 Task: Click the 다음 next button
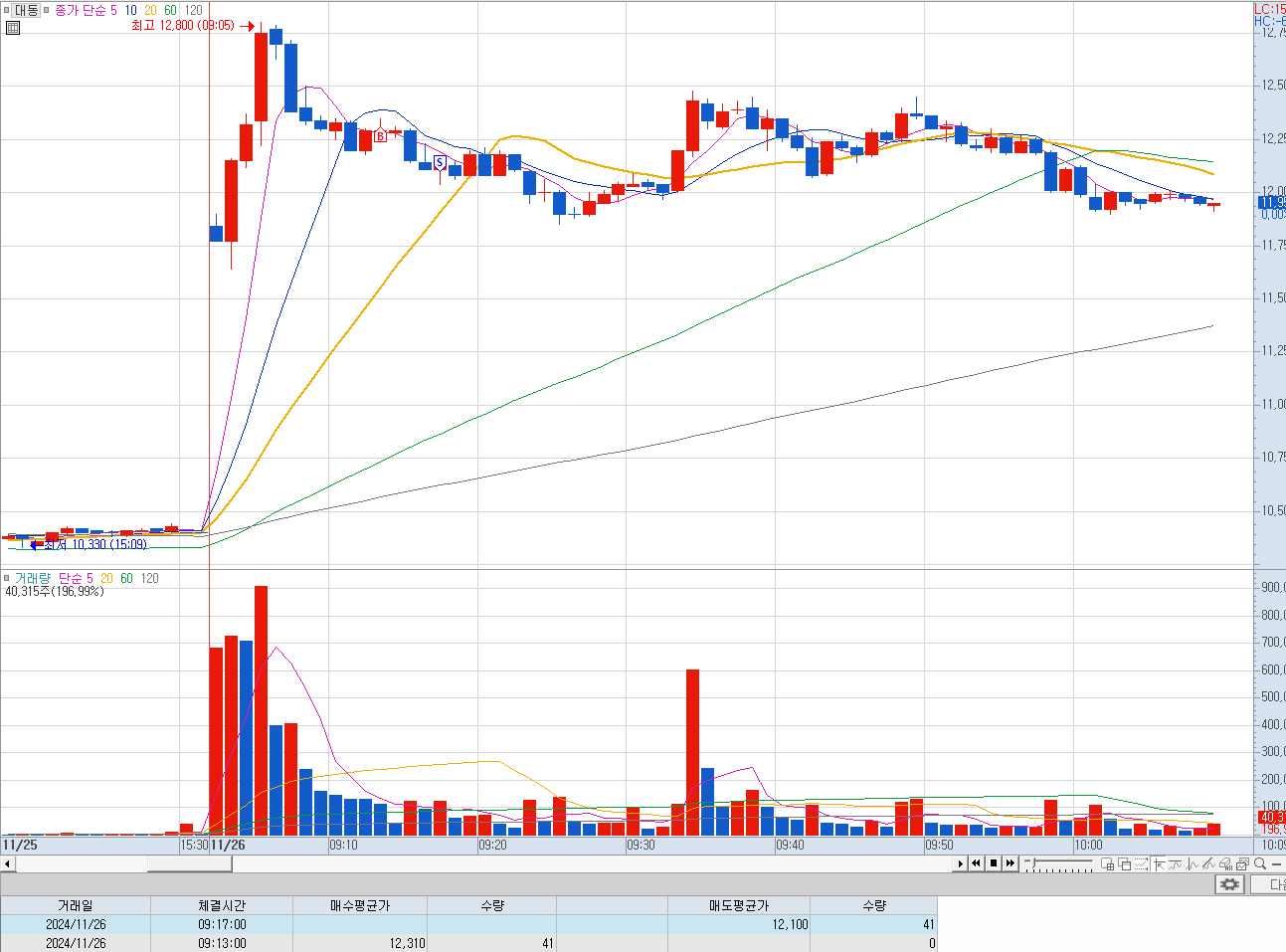1268,884
